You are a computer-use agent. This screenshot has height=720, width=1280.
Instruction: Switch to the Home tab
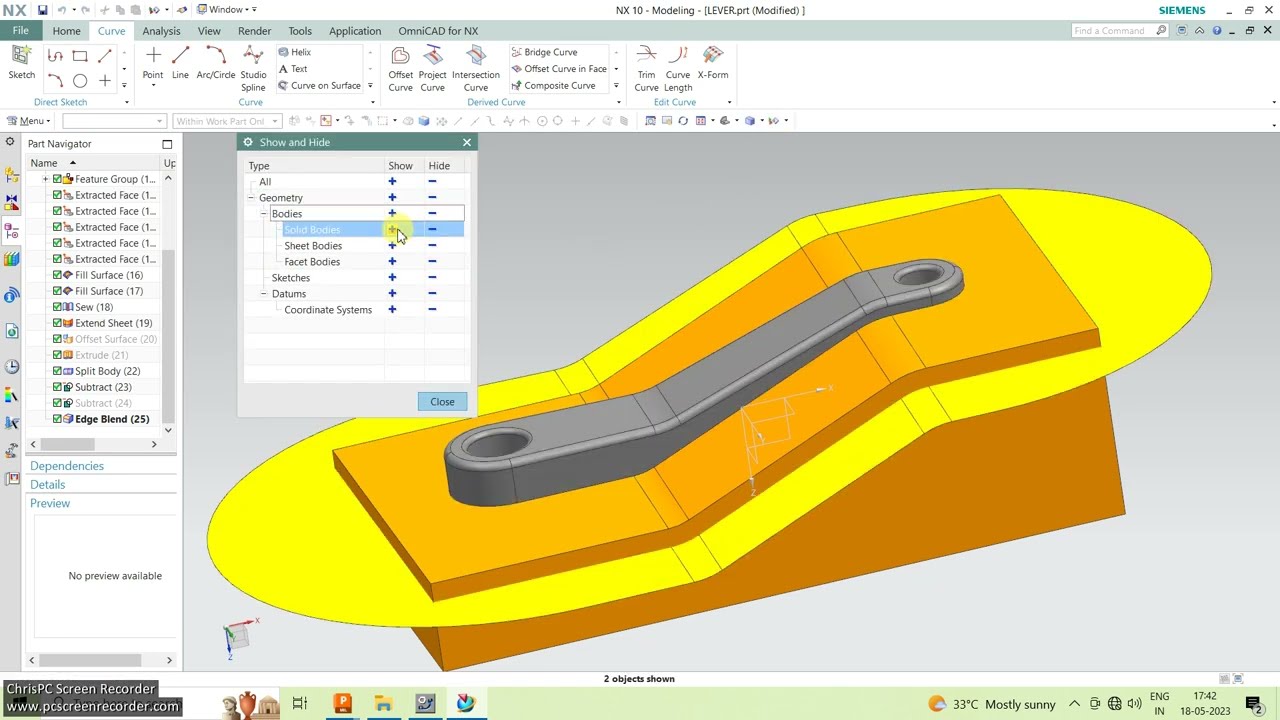point(66,31)
